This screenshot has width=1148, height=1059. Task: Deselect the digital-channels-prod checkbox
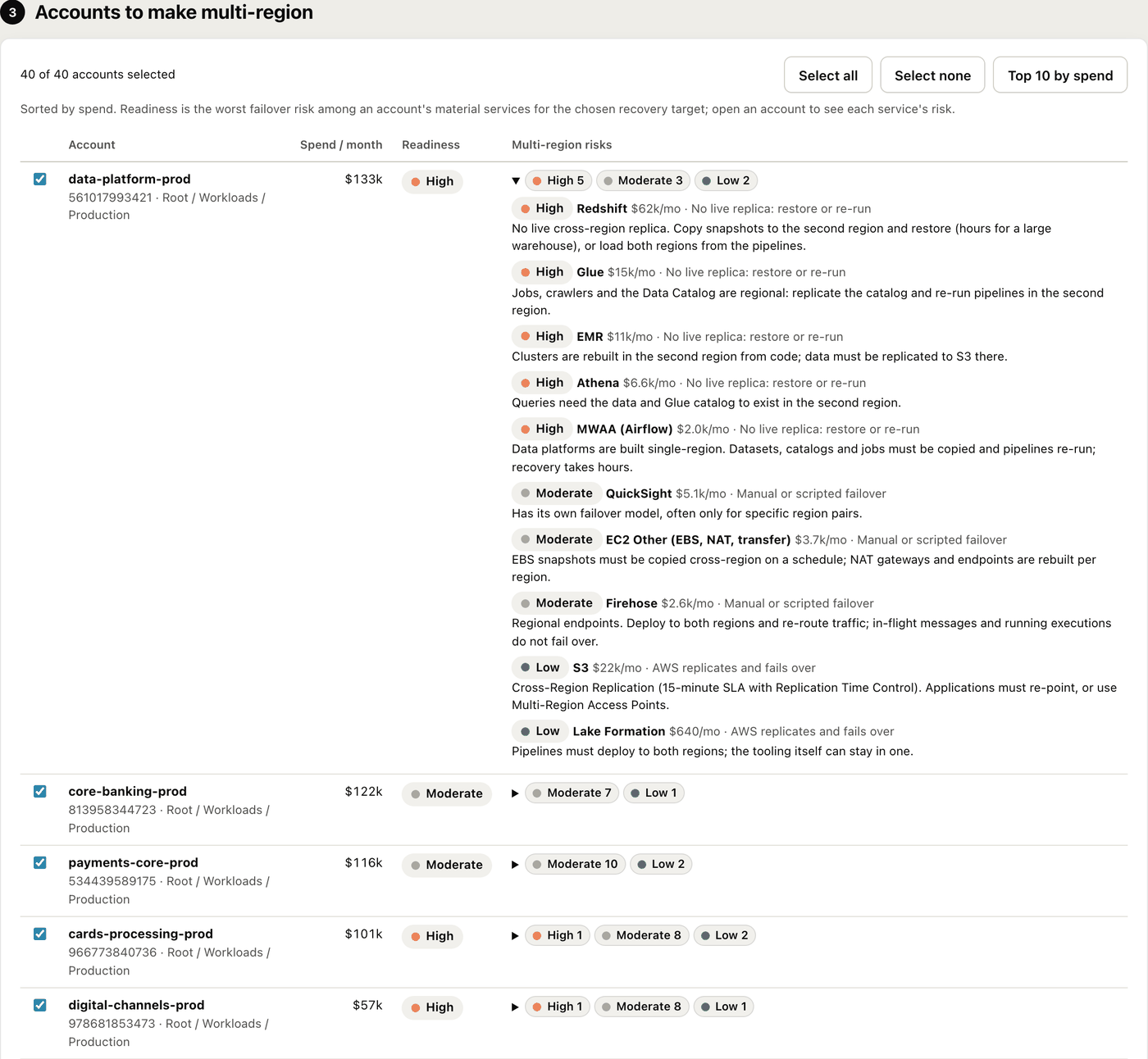39,1005
